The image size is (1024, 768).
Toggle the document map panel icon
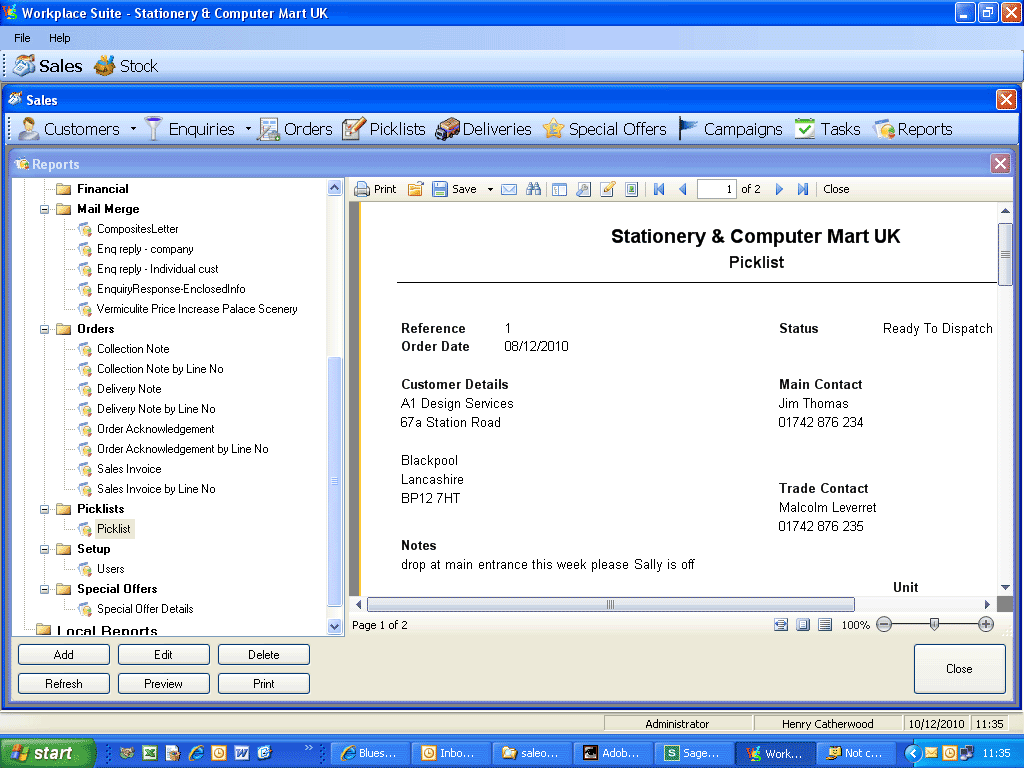(559, 189)
